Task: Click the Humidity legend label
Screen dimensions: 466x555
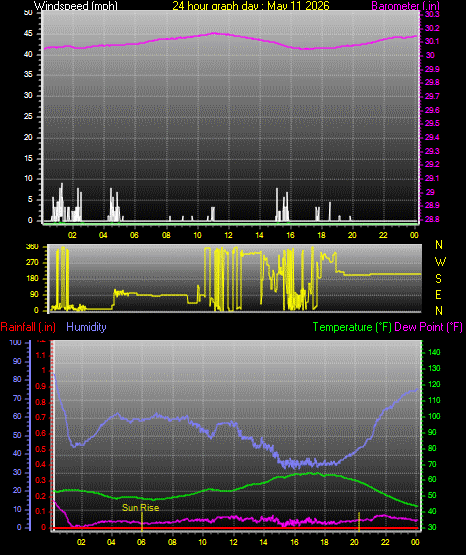Action: tap(86, 327)
